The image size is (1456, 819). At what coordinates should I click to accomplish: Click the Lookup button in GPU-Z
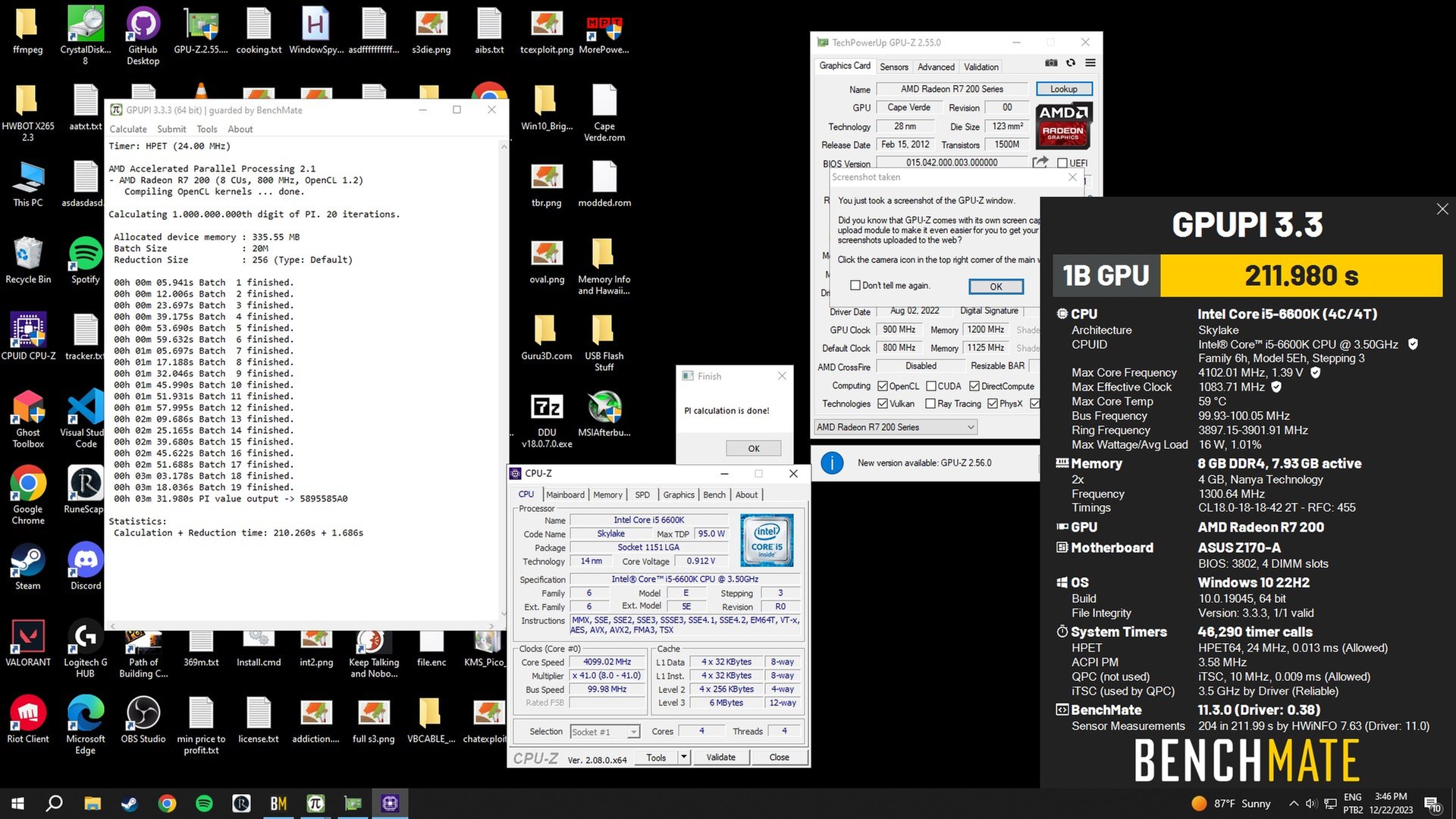[x=1064, y=89]
